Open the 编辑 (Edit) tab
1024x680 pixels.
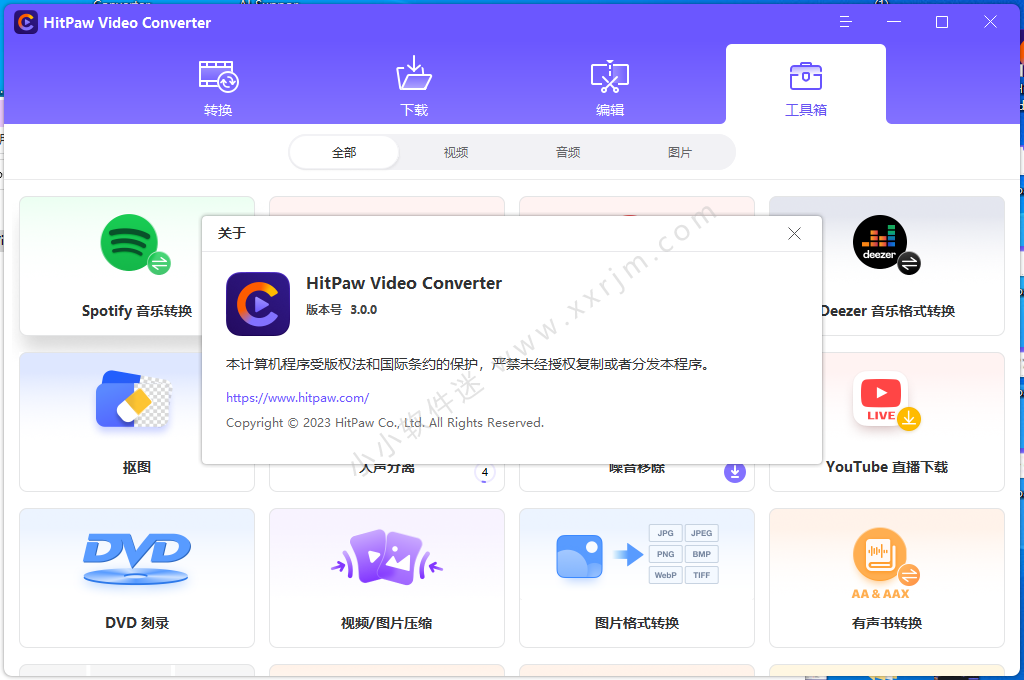tap(610, 87)
